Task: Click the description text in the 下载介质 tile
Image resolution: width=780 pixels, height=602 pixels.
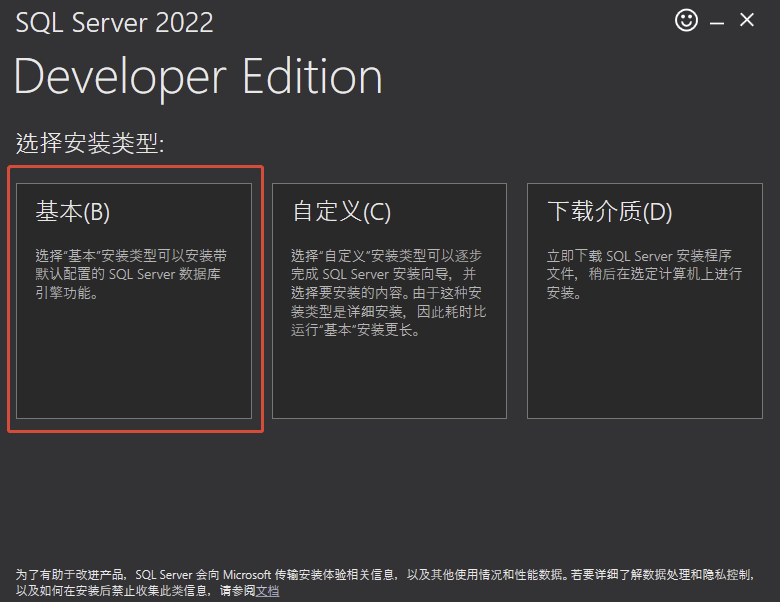Action: [640, 275]
